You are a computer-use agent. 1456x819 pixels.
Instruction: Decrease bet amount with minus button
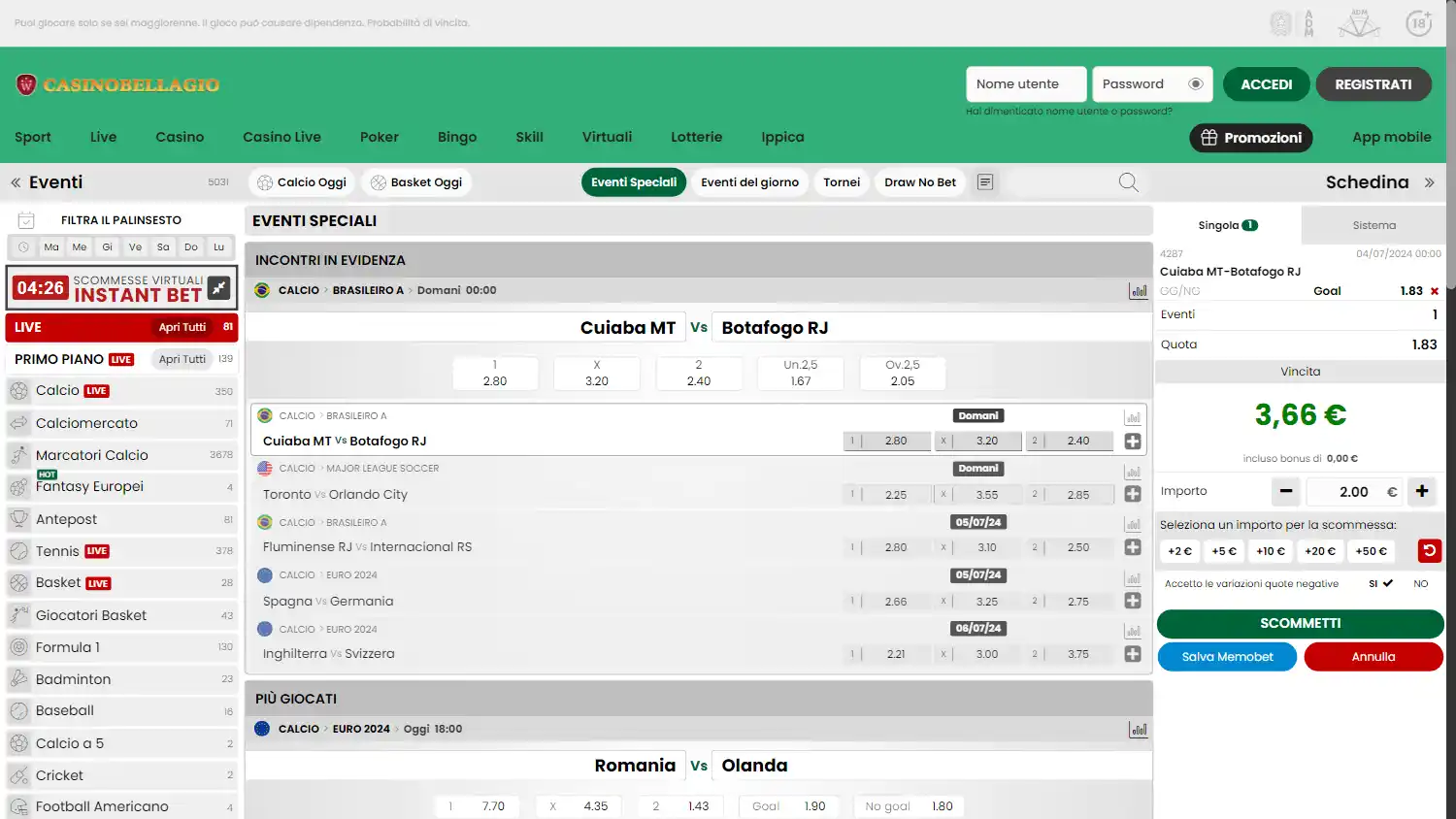(x=1286, y=491)
